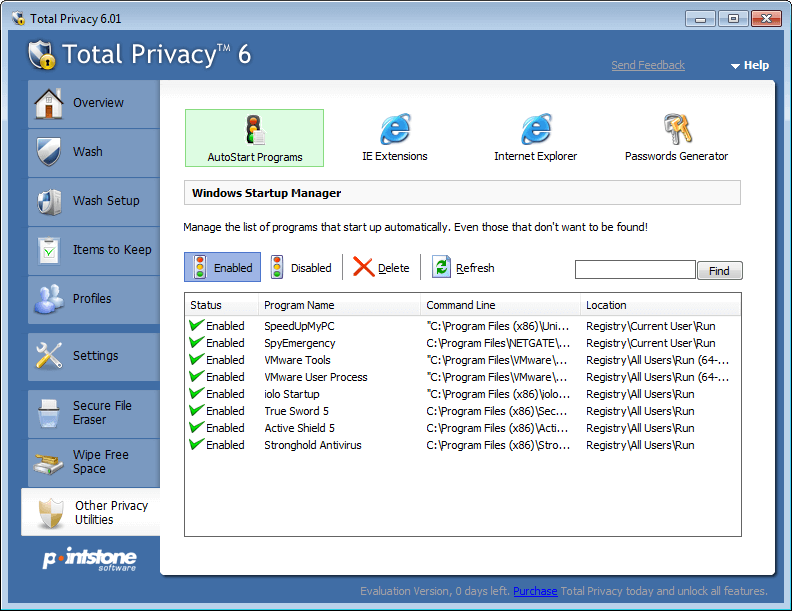Screen dimensions: 792x611
Task: Click the red X Delete icon
Action: point(363,267)
